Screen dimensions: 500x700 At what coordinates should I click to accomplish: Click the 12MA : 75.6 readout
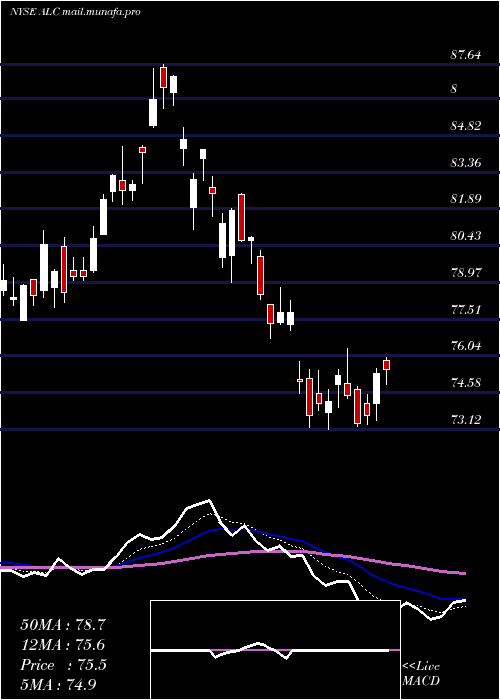(x=63, y=645)
